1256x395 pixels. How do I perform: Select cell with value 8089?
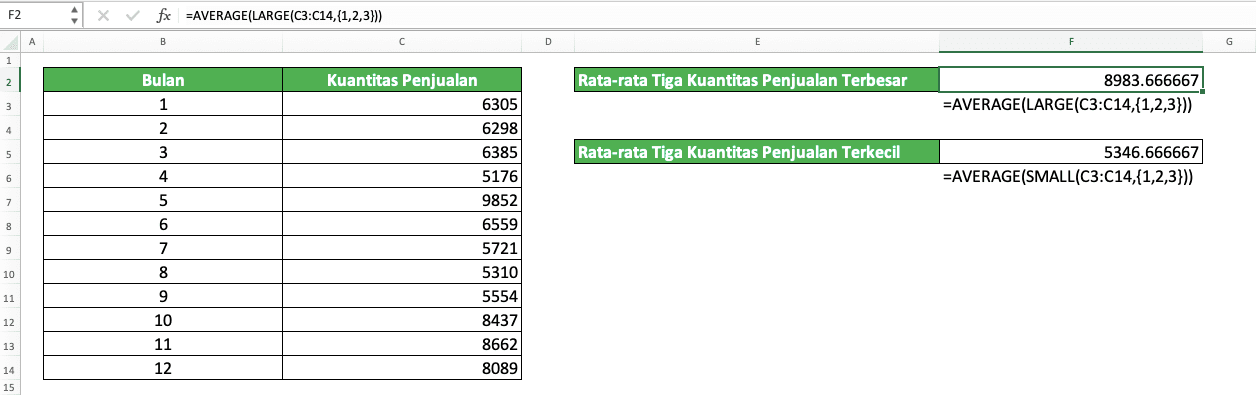coord(402,369)
